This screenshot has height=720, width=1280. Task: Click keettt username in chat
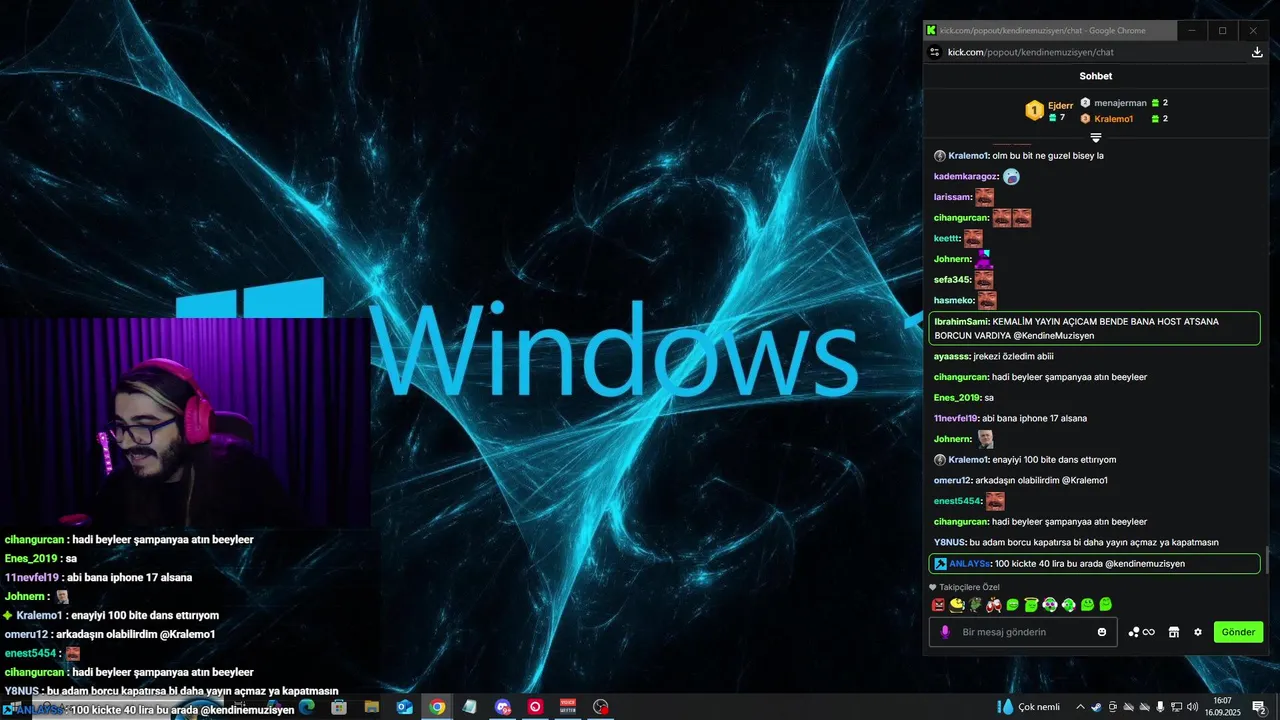946,238
